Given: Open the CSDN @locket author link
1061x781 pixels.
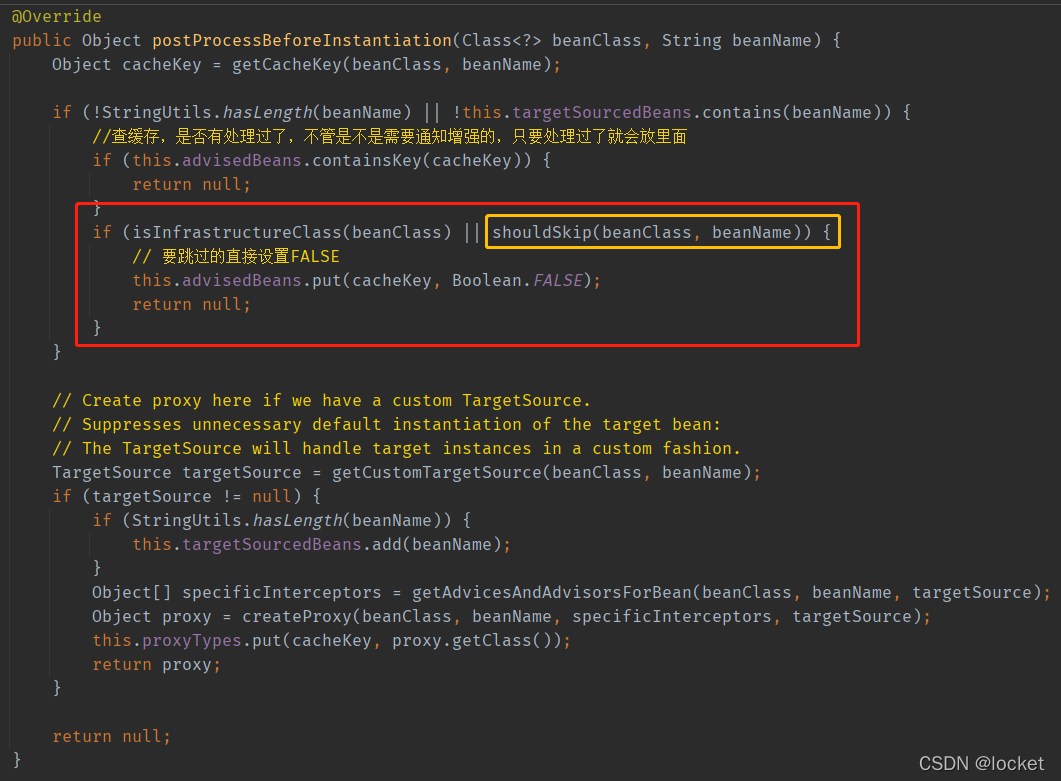Looking at the screenshot, I should pyautogui.click(x=983, y=762).
